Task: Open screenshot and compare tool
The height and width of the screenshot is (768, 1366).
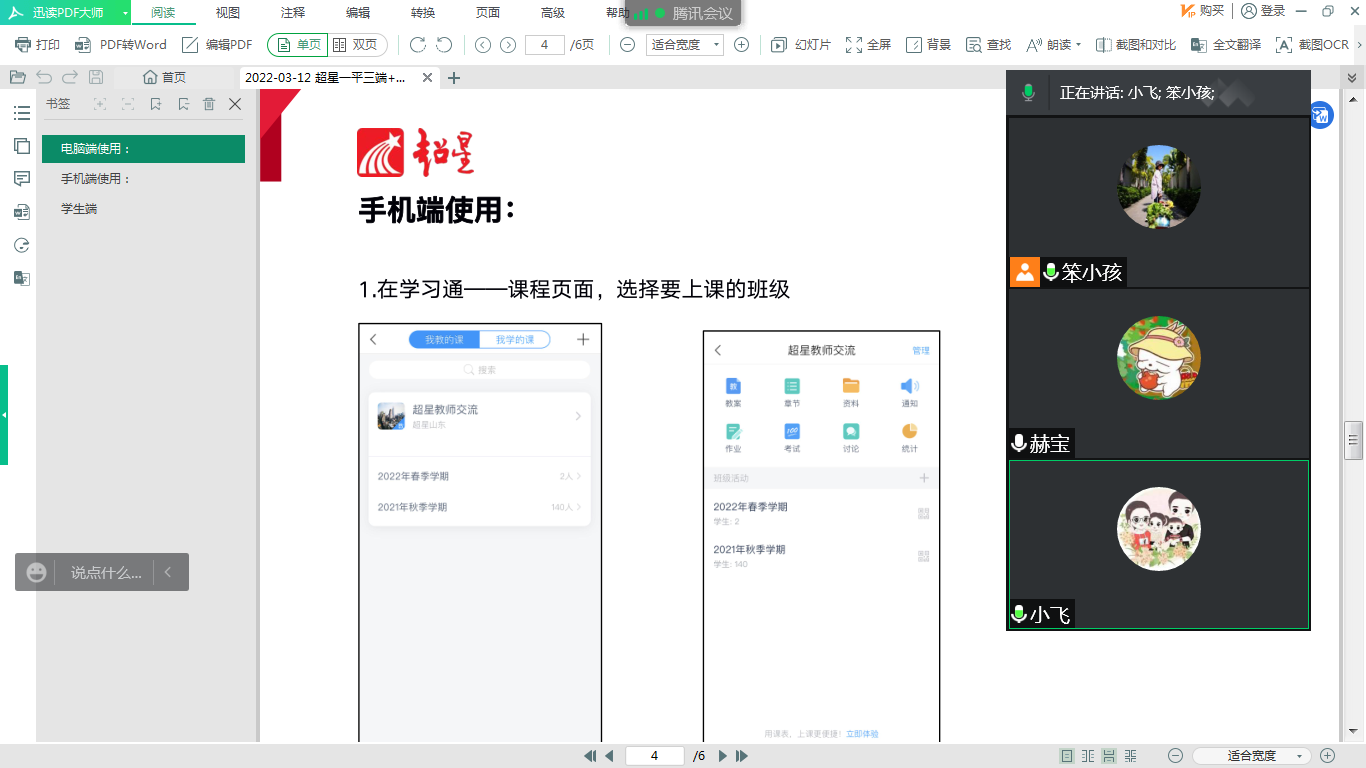Action: pyautogui.click(x=1136, y=45)
